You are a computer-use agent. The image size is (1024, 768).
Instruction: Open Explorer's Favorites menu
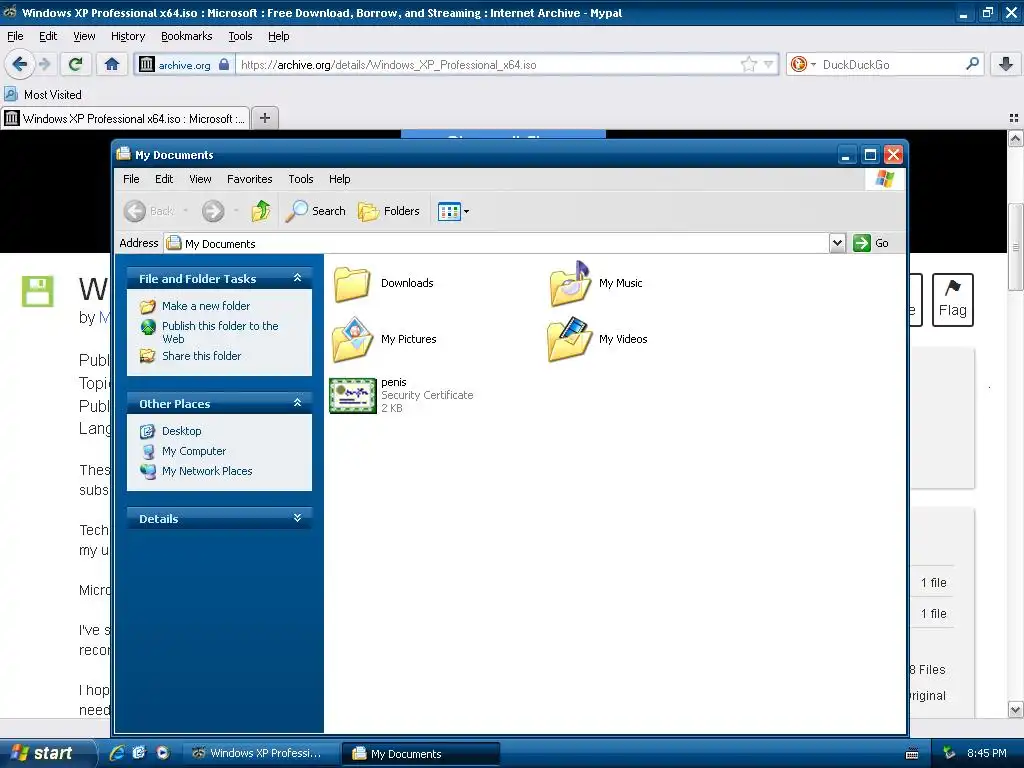[x=249, y=179]
